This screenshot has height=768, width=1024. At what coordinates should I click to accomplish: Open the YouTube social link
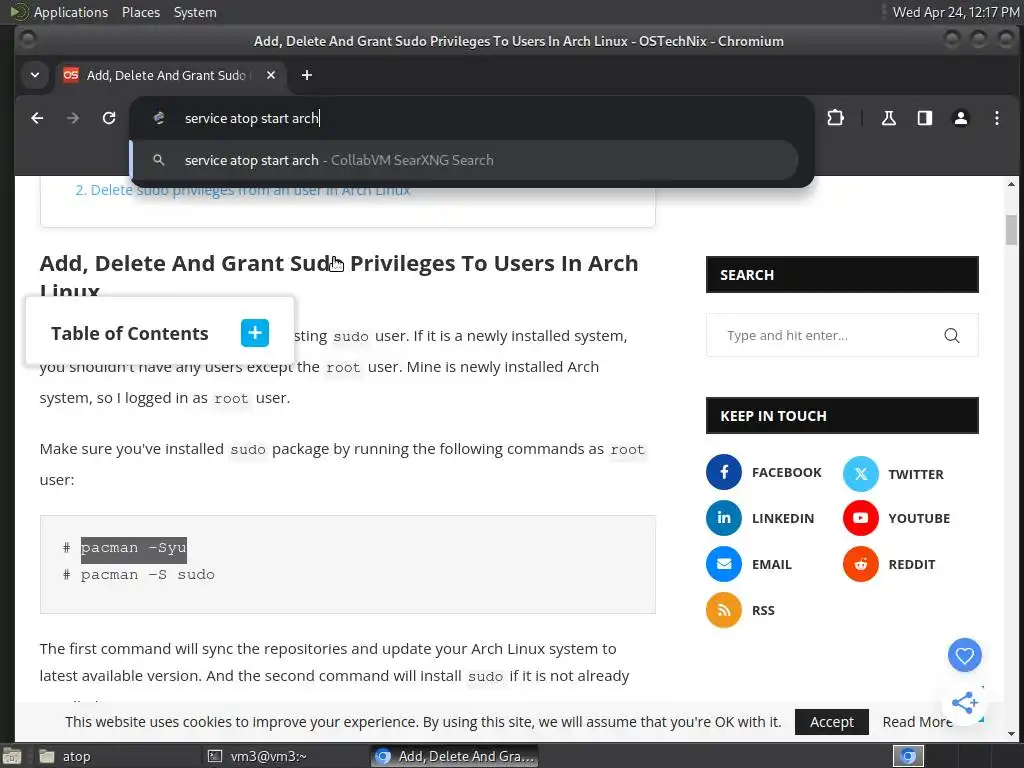click(x=860, y=518)
